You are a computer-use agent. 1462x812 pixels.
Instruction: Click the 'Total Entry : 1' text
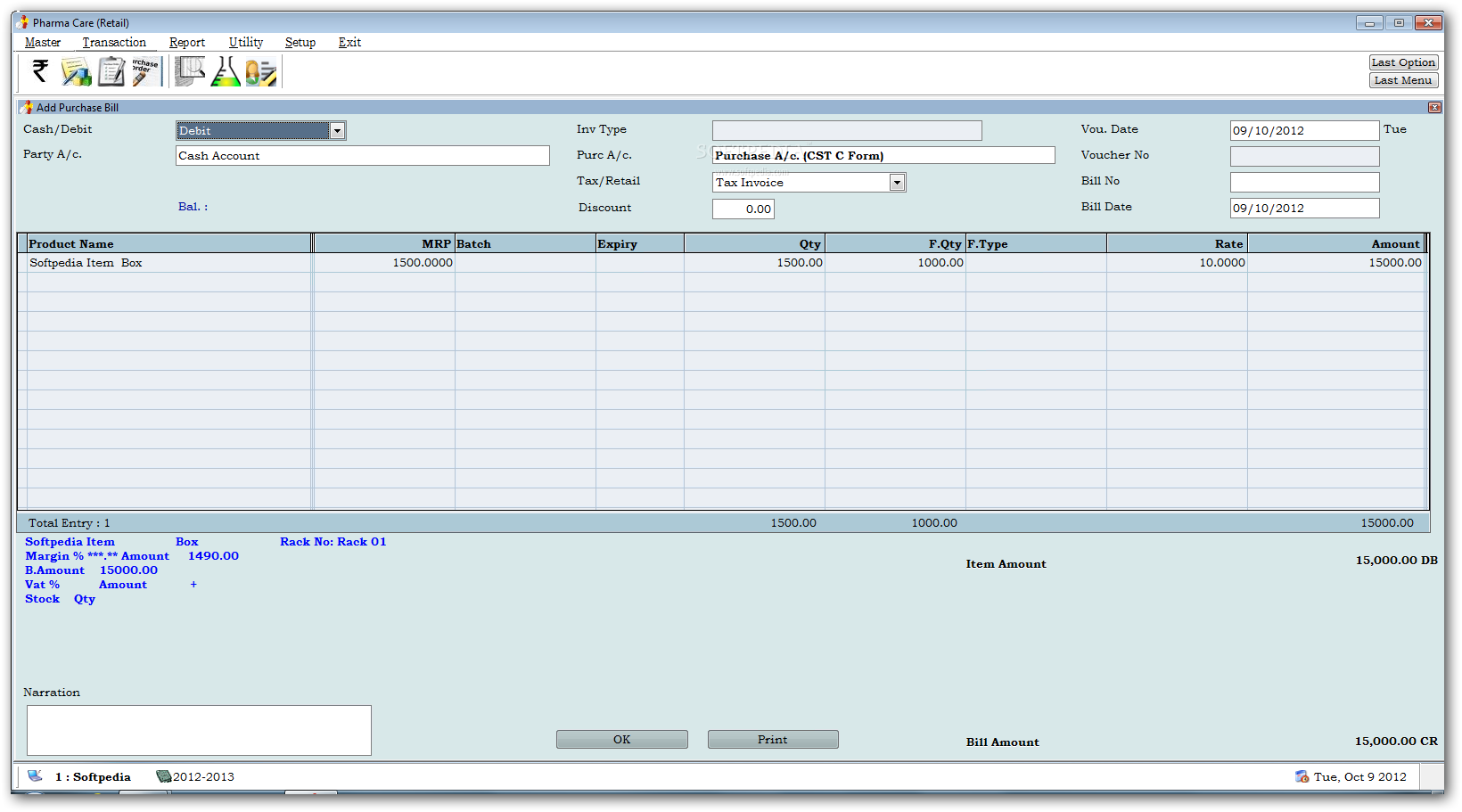coord(70,523)
